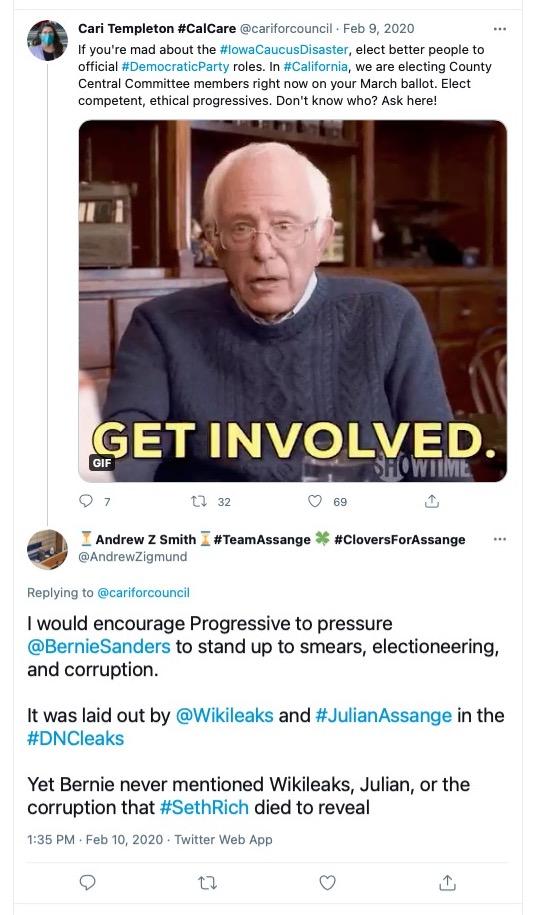Share Cari Templeton's tweet
536x915 pixels.
click(432, 501)
